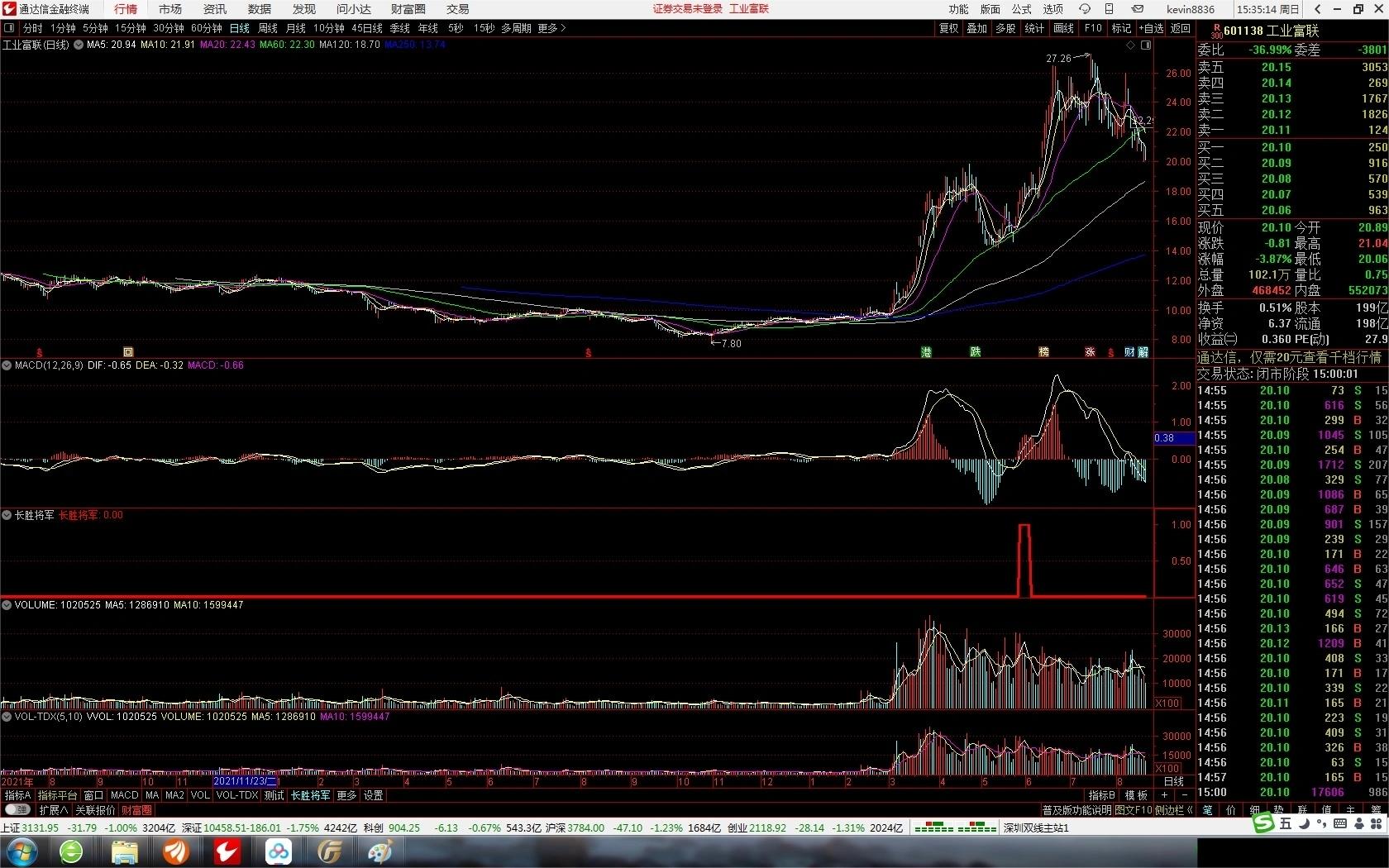Click the +自选 add-to-watchlist button
Viewport: 1389px width, 868px height.
(x=1151, y=28)
